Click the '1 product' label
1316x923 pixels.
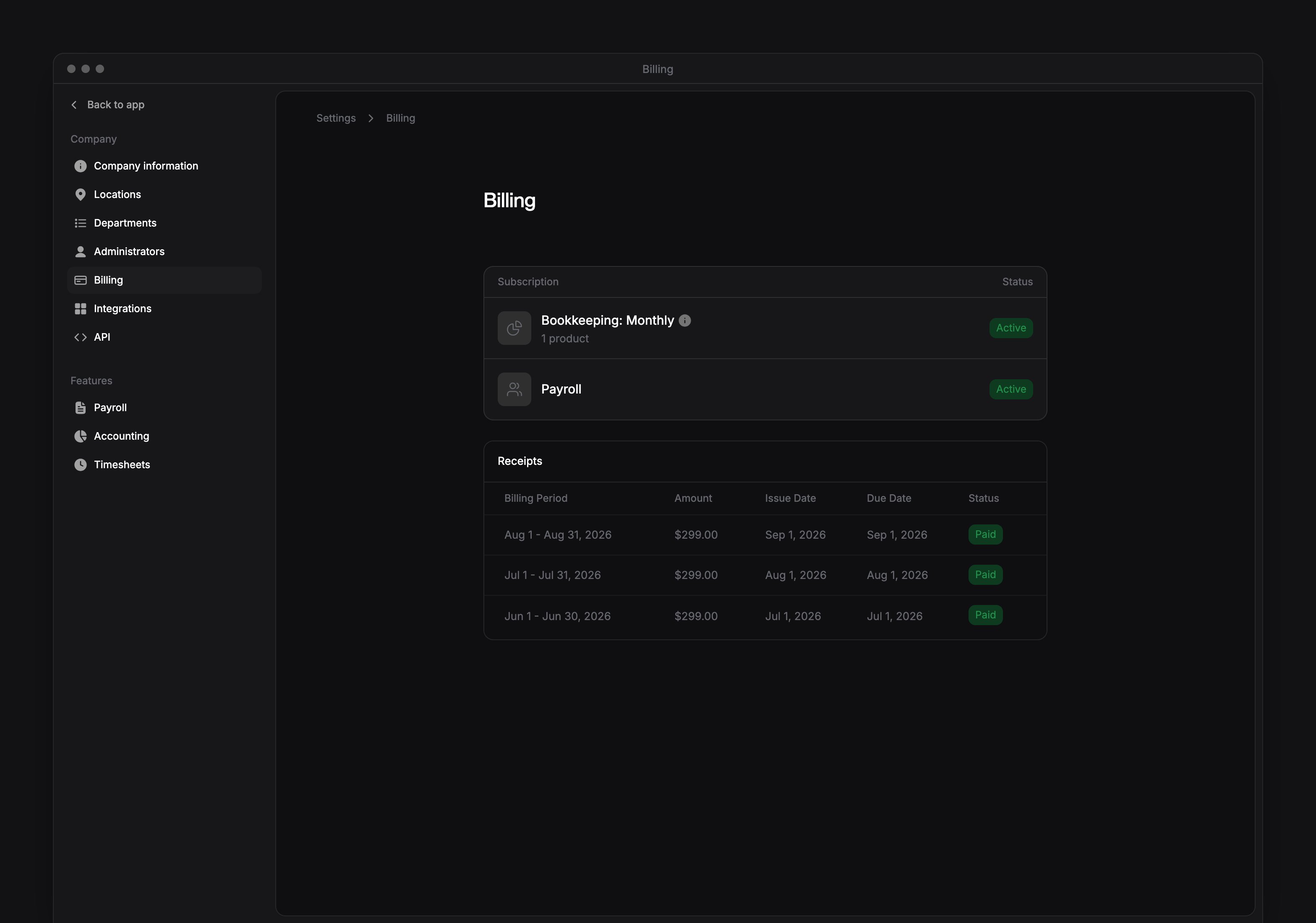pos(564,339)
